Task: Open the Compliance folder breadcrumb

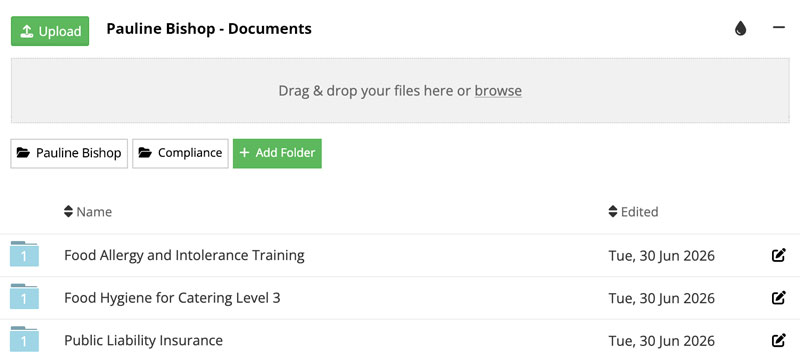Action: 180,153
